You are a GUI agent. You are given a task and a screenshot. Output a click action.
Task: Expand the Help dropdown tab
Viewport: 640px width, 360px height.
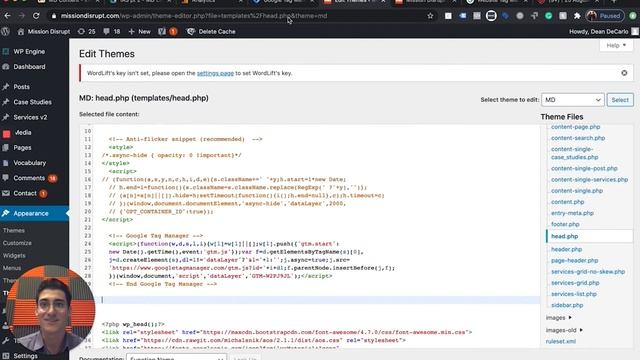616,45
